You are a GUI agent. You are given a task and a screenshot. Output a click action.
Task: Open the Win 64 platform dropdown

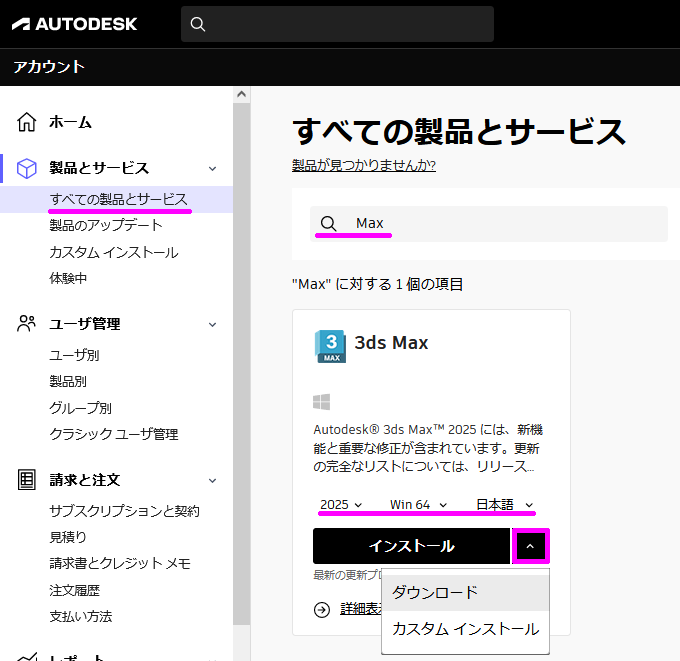418,505
